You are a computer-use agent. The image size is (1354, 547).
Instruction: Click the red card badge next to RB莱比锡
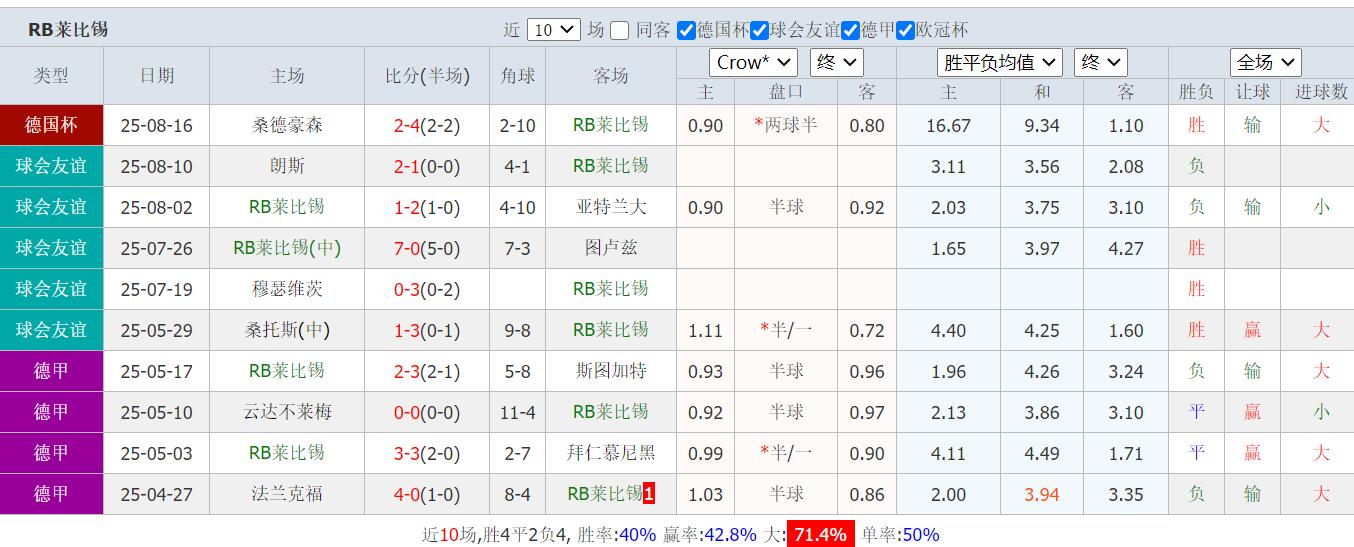pos(649,494)
